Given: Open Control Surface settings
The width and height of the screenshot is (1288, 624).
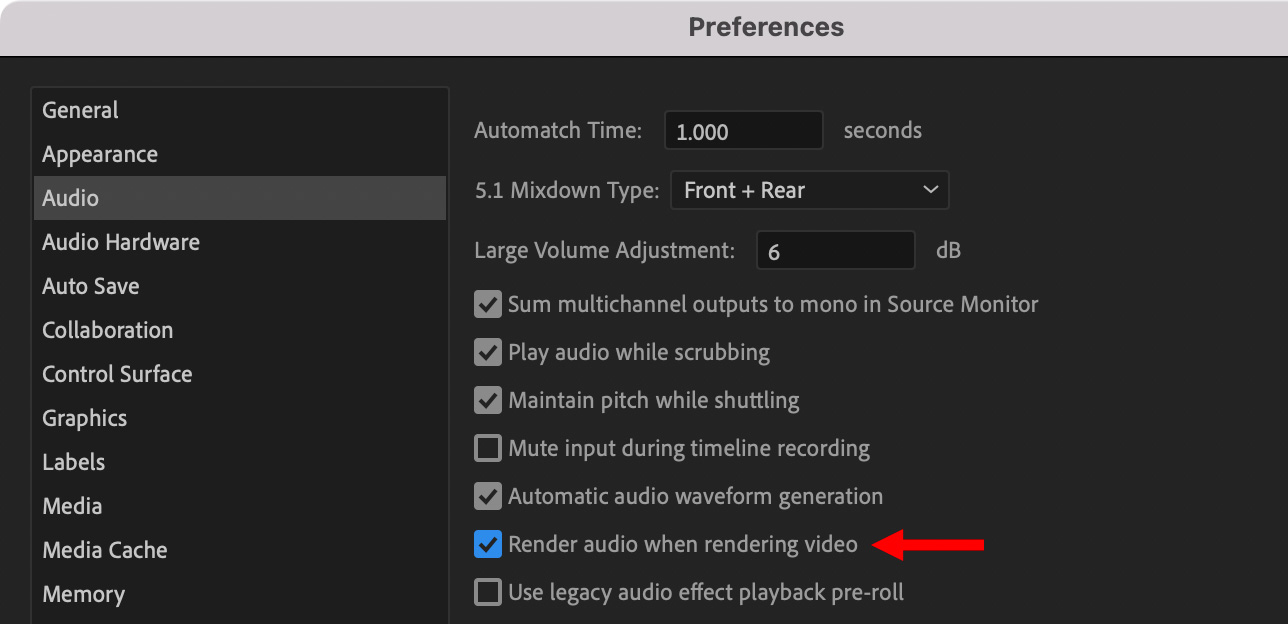Looking at the screenshot, I should (x=117, y=374).
